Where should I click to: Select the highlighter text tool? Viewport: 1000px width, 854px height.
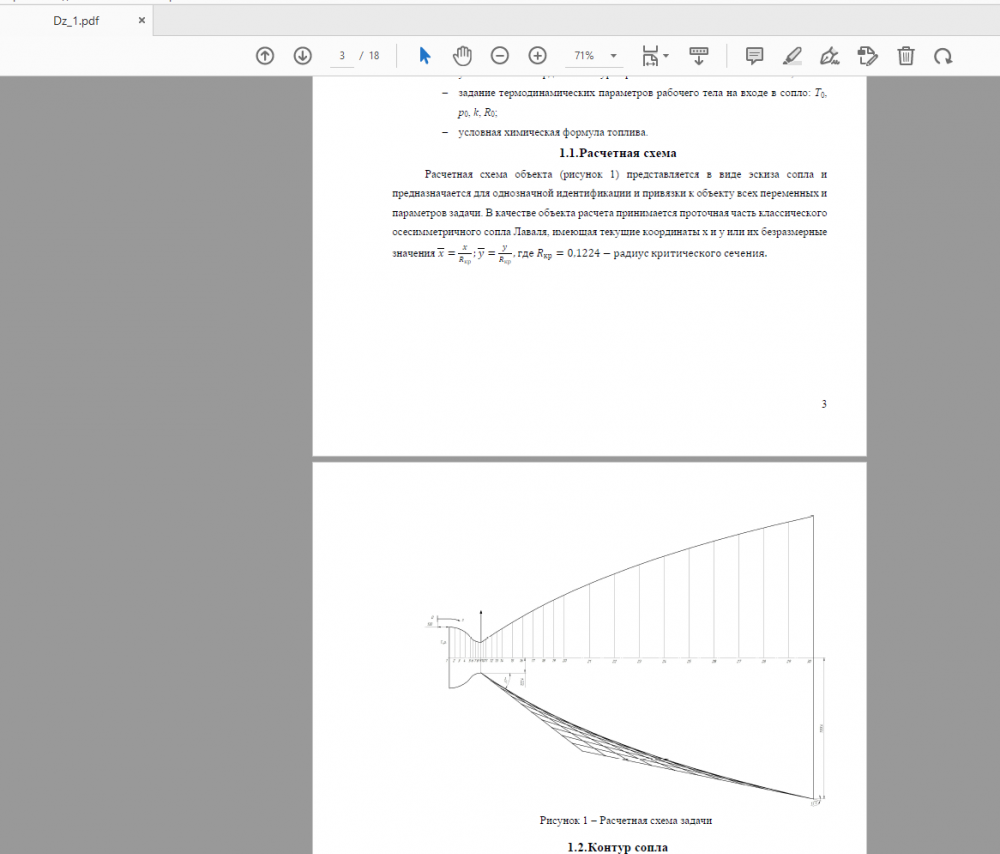click(x=792, y=56)
